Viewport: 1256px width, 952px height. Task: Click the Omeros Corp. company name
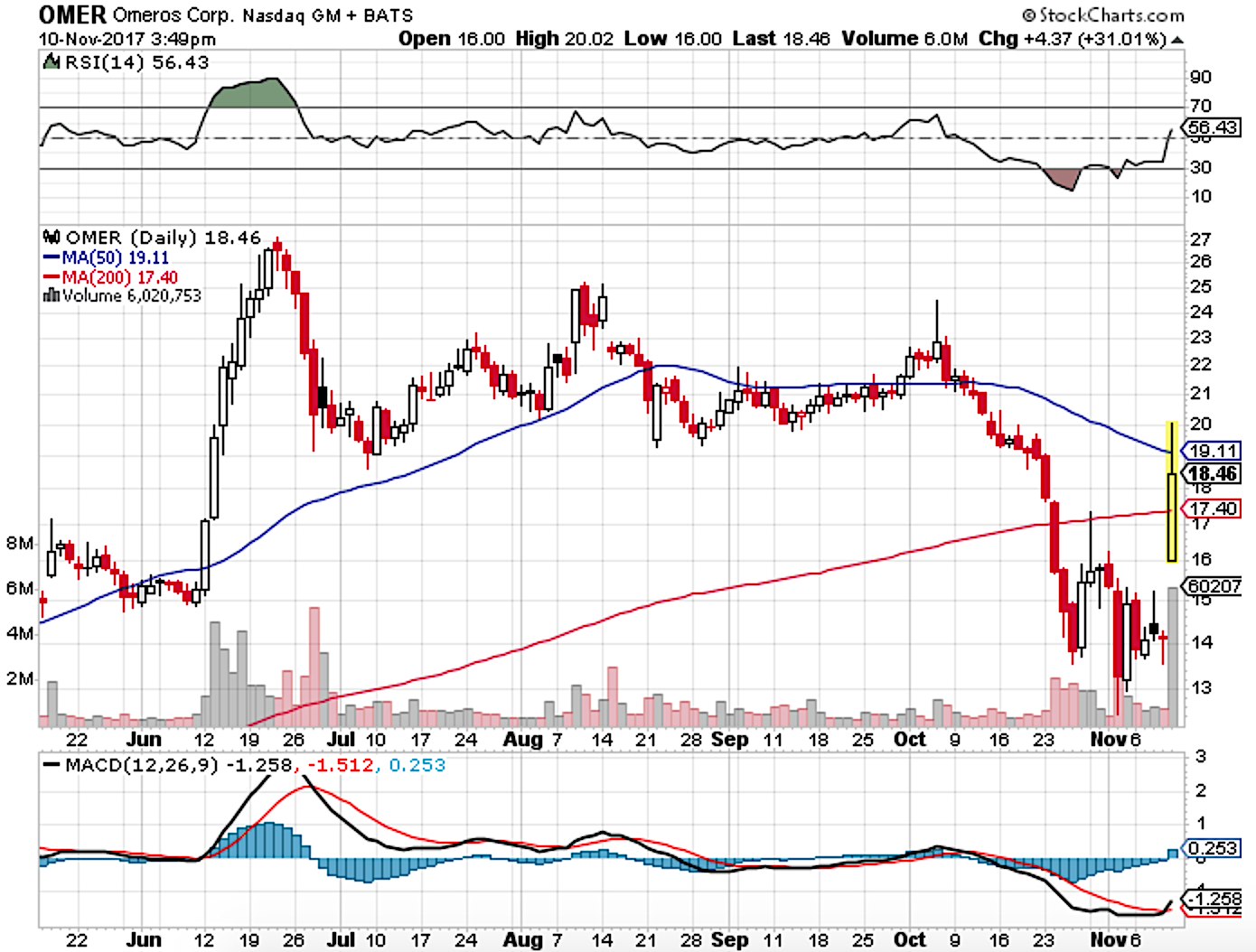click(173, 15)
